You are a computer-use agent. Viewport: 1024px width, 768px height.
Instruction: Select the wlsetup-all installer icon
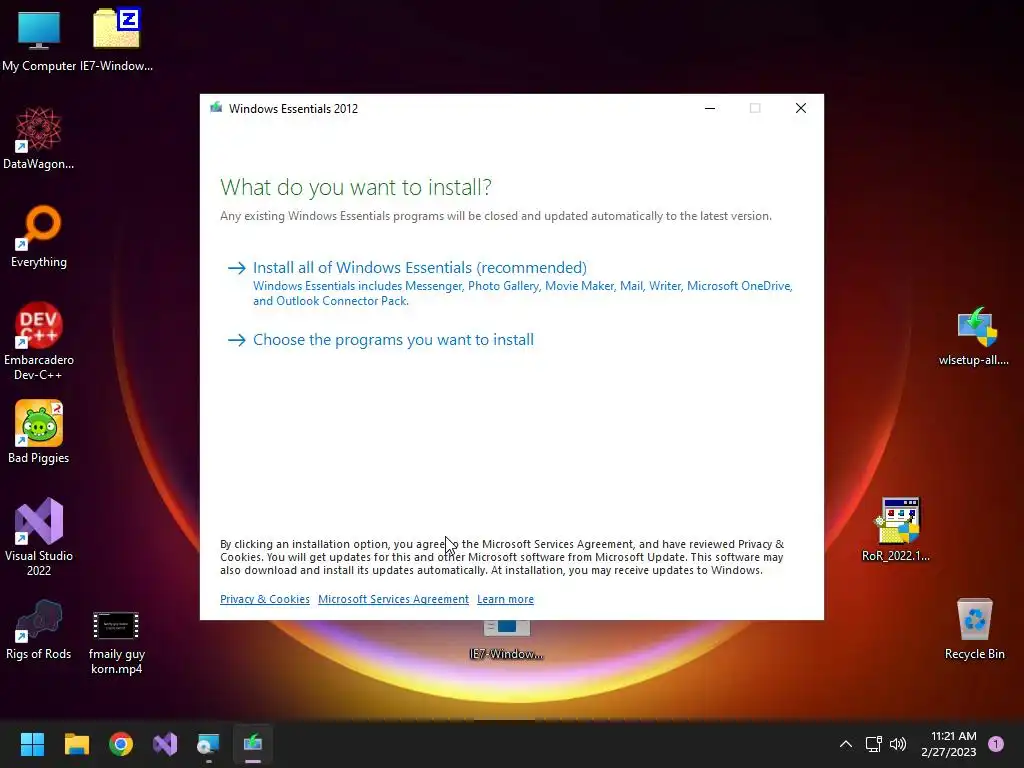974,336
